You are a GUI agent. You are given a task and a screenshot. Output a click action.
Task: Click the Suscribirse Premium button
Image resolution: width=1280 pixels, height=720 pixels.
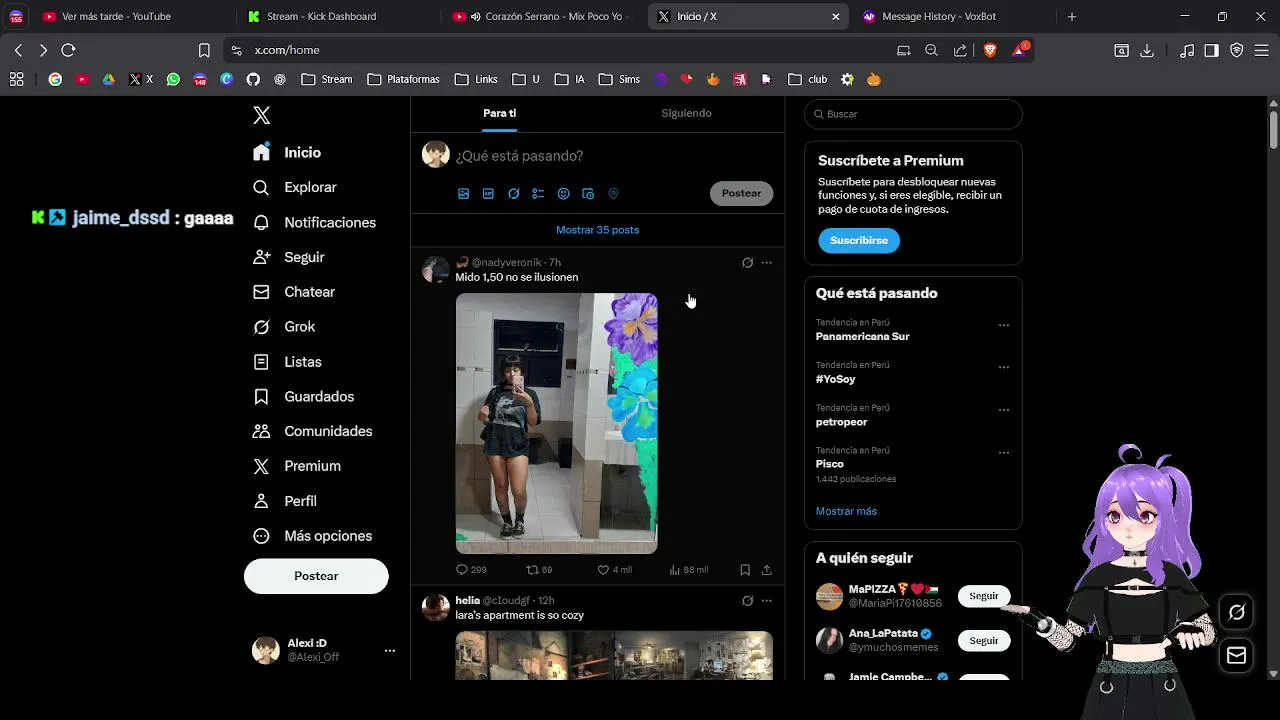click(859, 241)
